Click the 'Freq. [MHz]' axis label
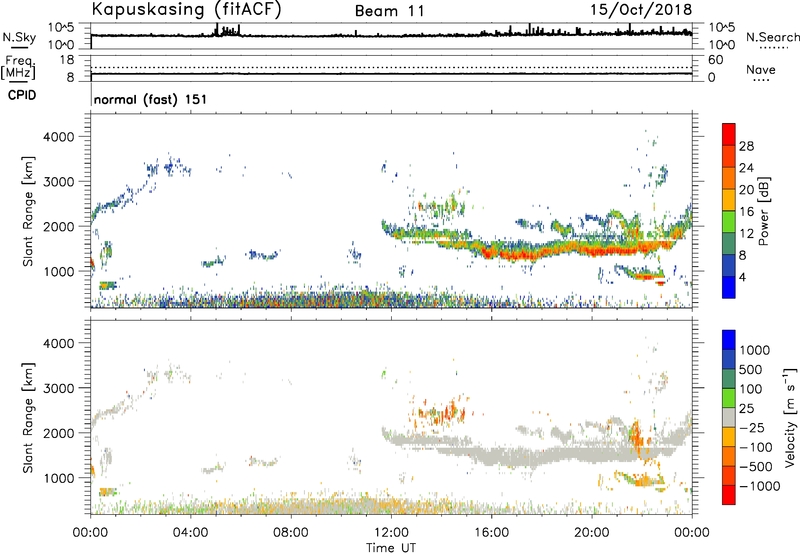 pyautogui.click(x=19, y=68)
